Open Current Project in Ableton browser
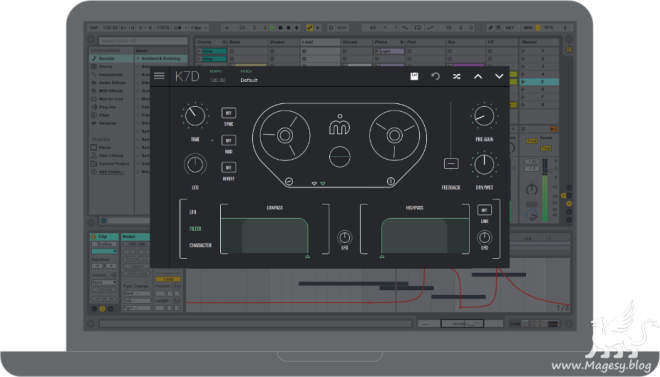660x377 pixels. 112,163
